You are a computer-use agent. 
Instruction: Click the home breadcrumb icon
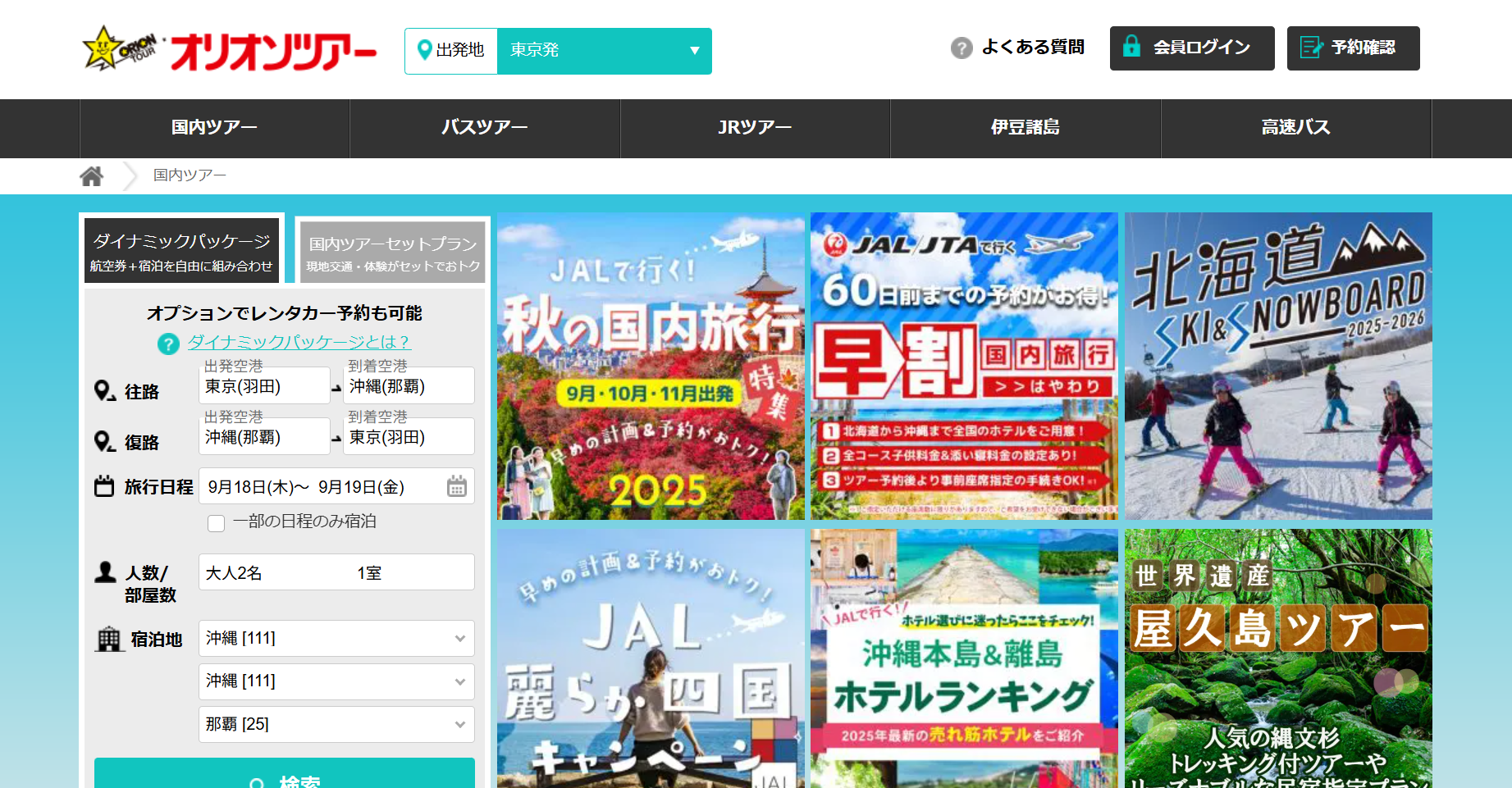92,175
